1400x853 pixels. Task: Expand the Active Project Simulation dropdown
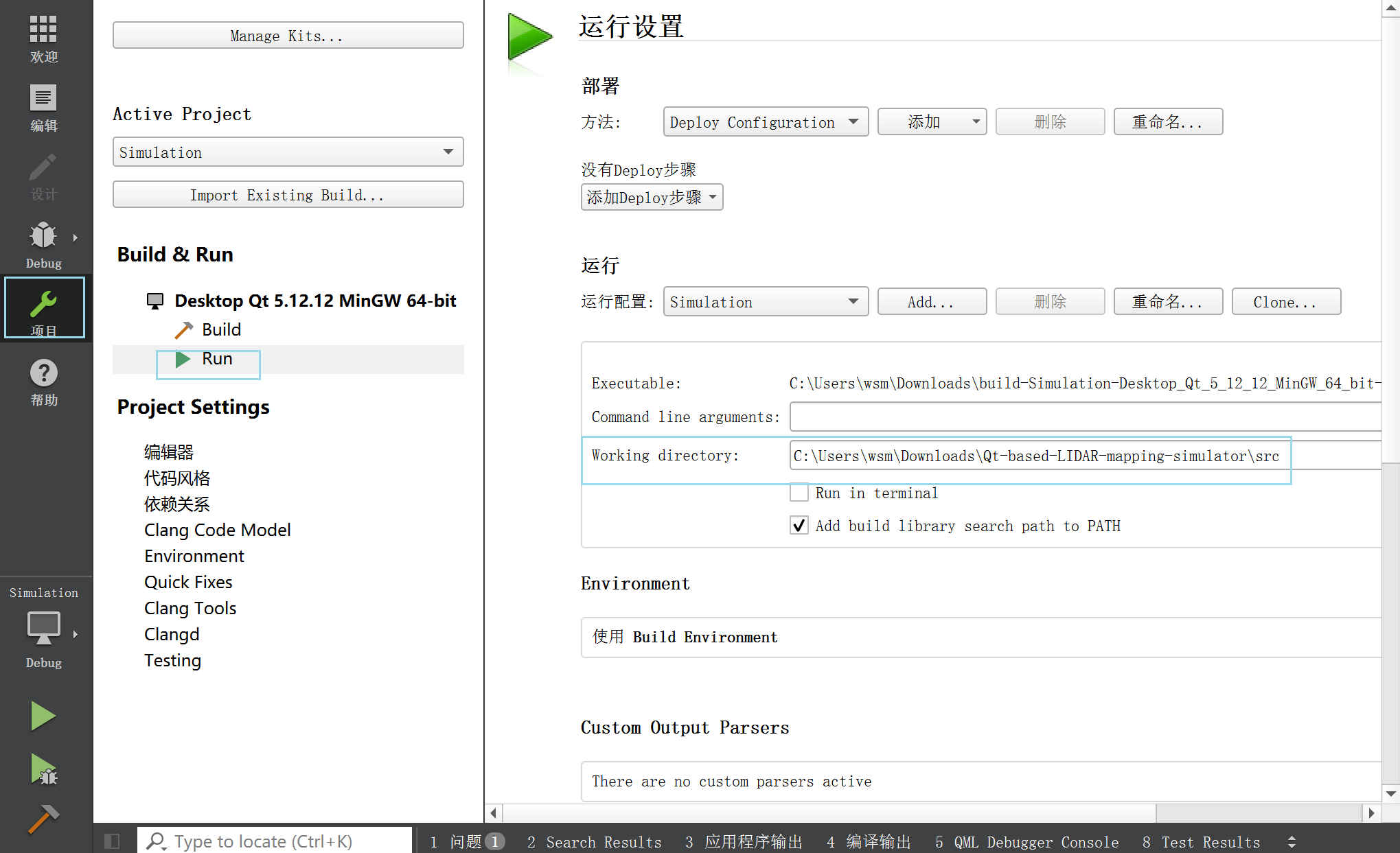coord(288,152)
